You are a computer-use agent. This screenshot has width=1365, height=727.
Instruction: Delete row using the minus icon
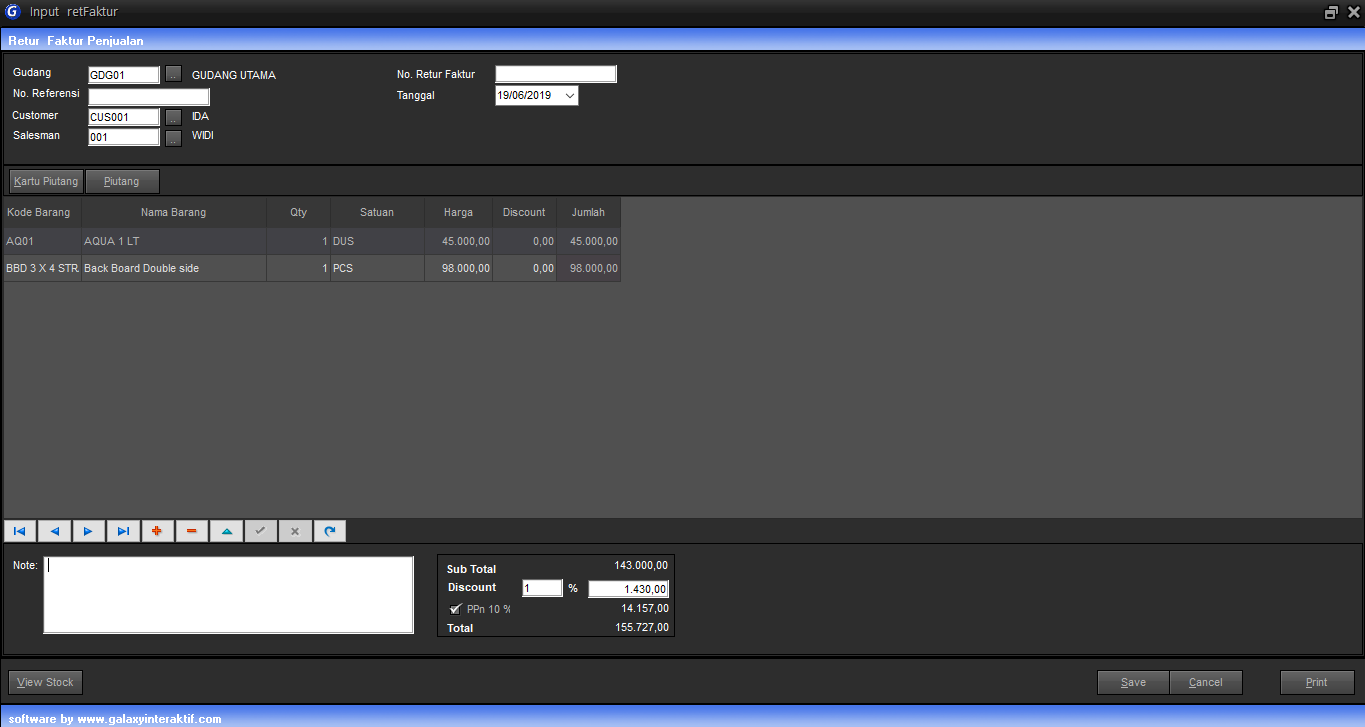point(192,531)
